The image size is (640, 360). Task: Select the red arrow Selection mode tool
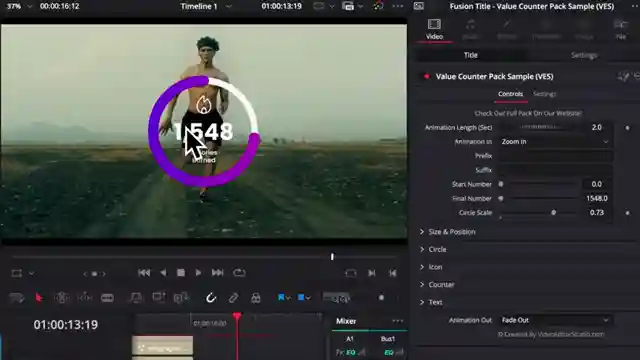pos(39,298)
